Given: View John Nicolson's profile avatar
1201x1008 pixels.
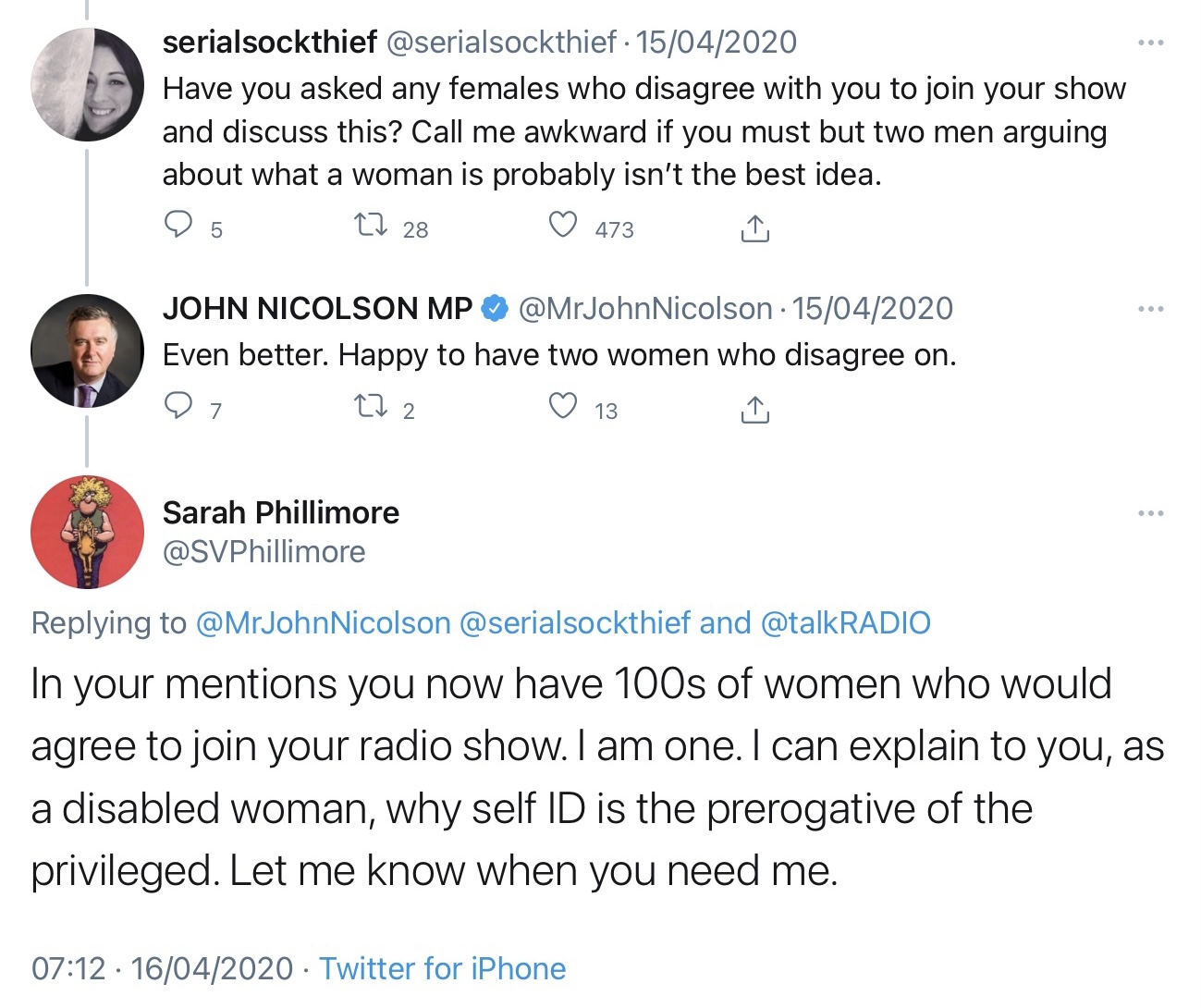Looking at the screenshot, I should 87,351.
